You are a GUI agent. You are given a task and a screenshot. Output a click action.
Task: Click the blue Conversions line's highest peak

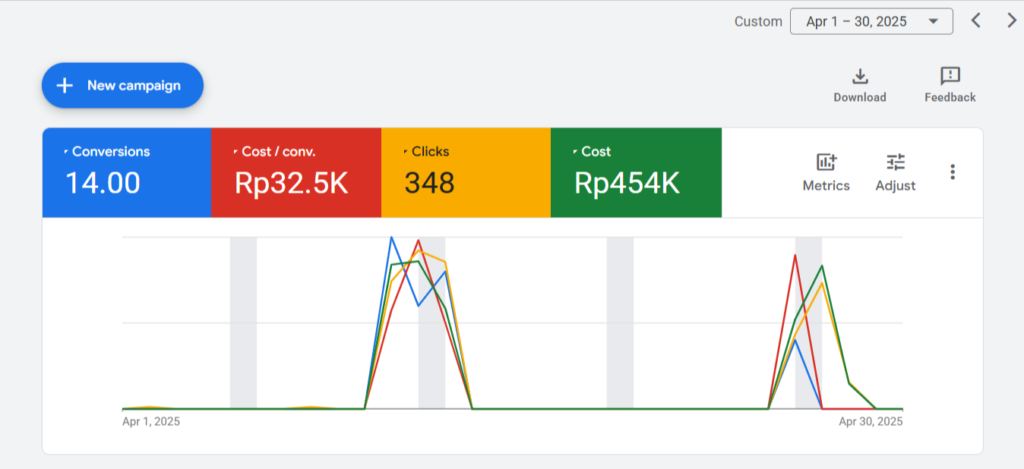point(391,238)
